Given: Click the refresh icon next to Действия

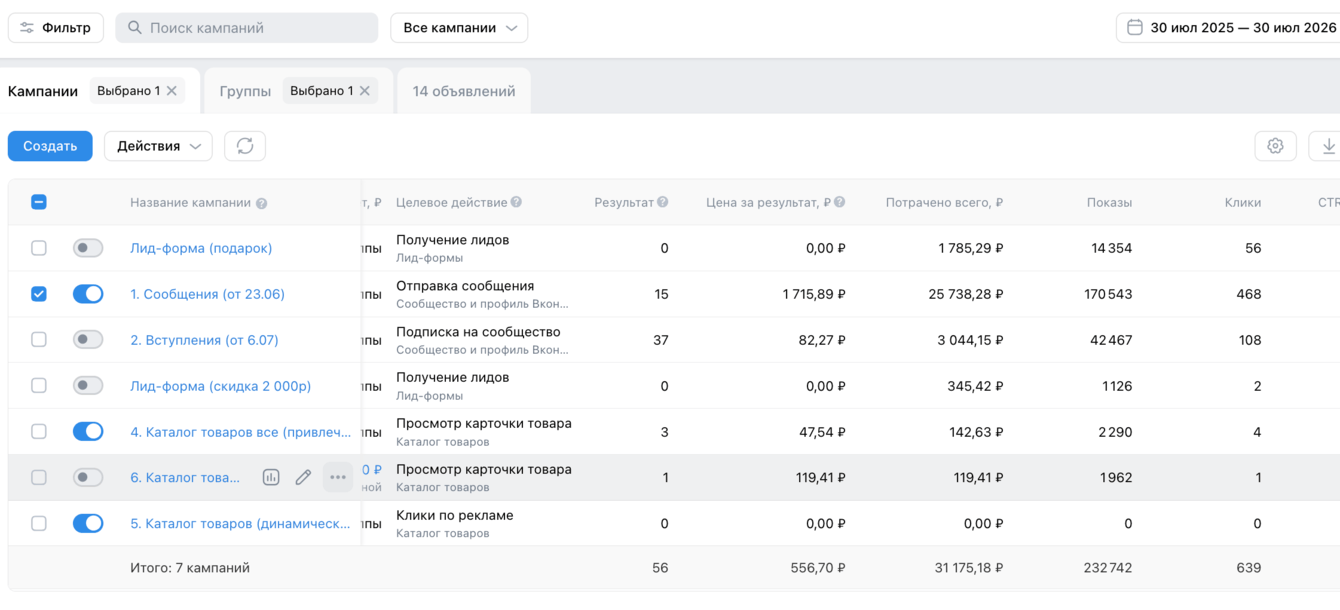Looking at the screenshot, I should [x=245, y=146].
